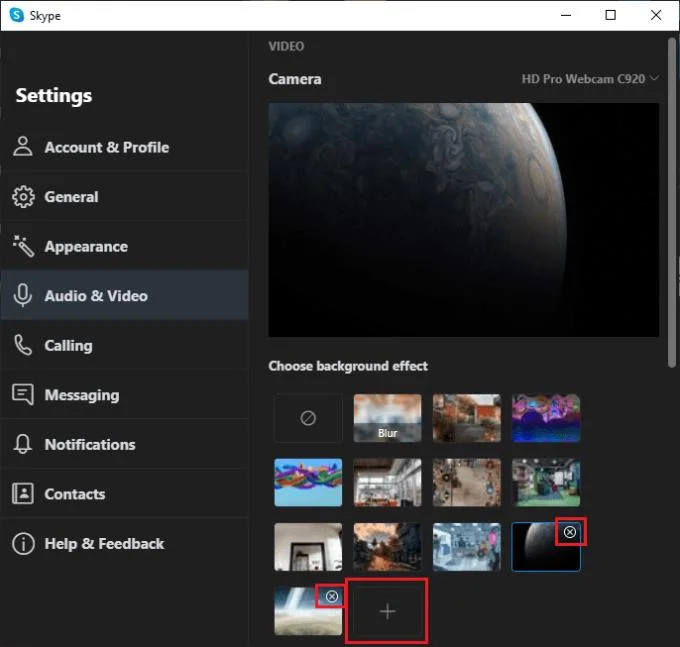
Task: Choose the brown overhead room background
Action: click(467, 482)
